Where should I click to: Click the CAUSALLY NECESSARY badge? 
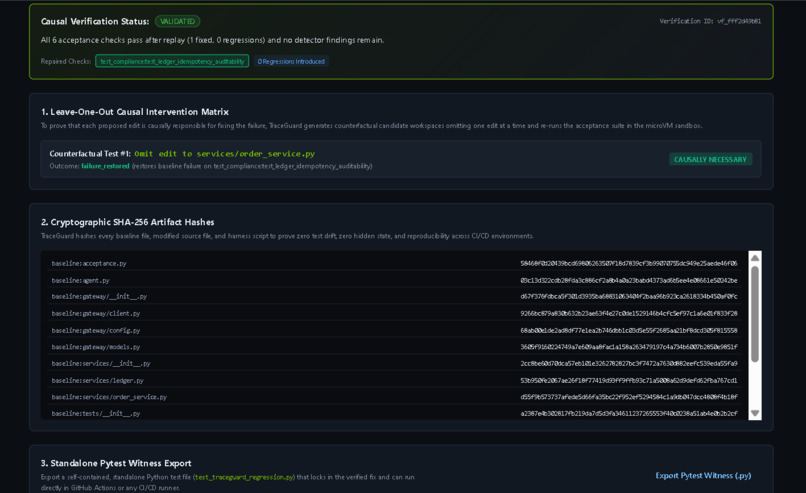[710, 159]
